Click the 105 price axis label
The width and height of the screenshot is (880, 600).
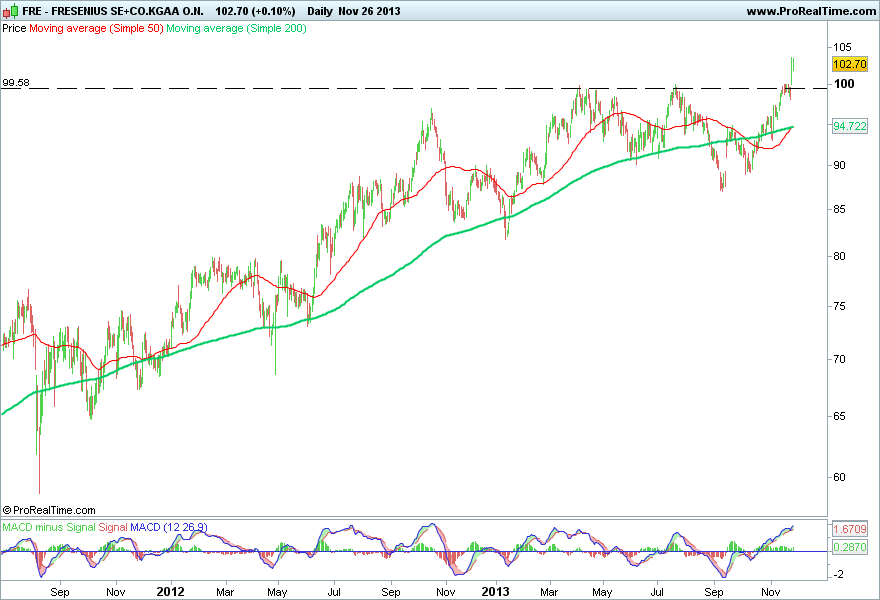click(x=842, y=47)
